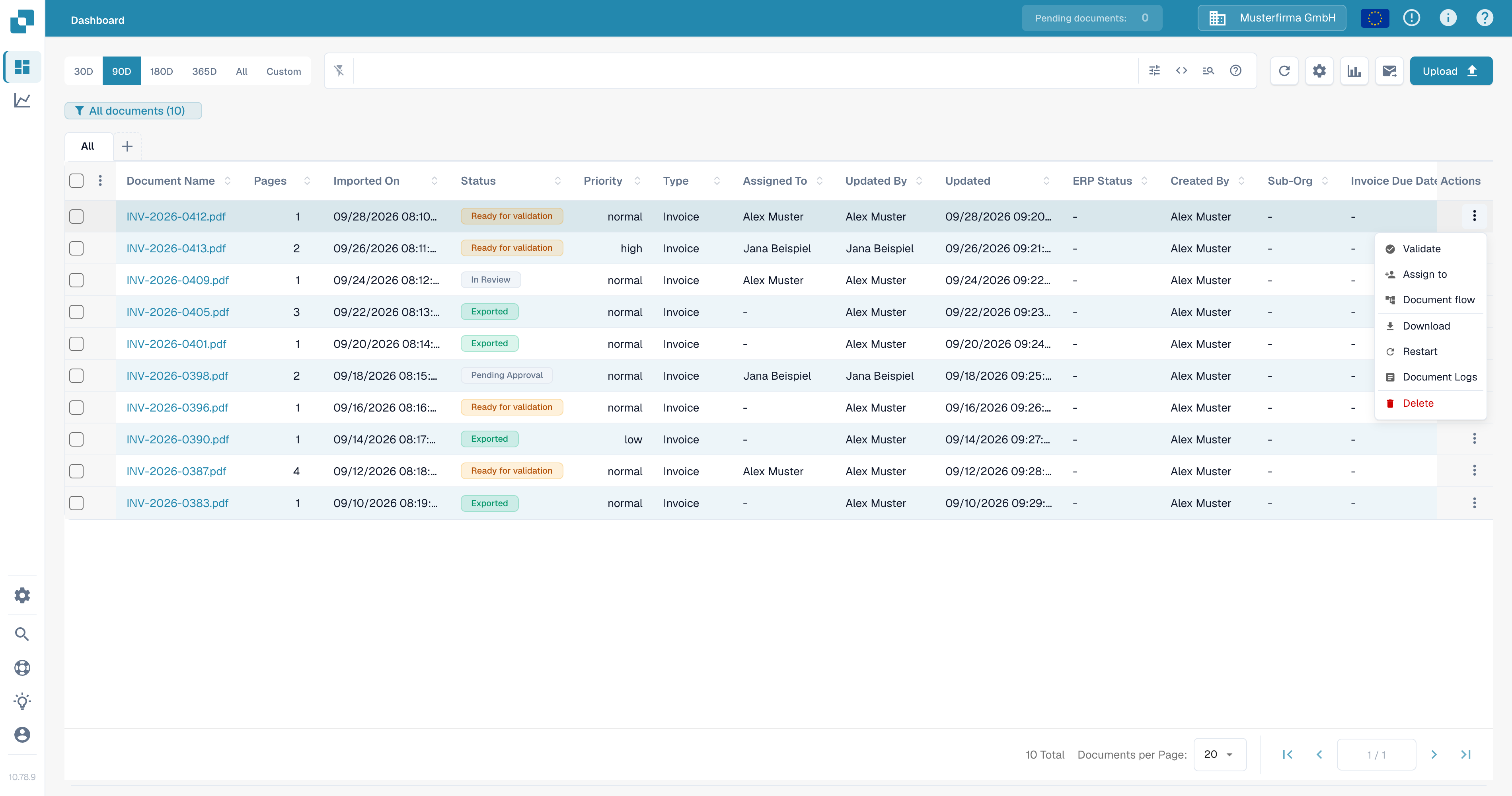Open the advanced filter sliders icon
The image size is (1512, 796).
[1155, 71]
